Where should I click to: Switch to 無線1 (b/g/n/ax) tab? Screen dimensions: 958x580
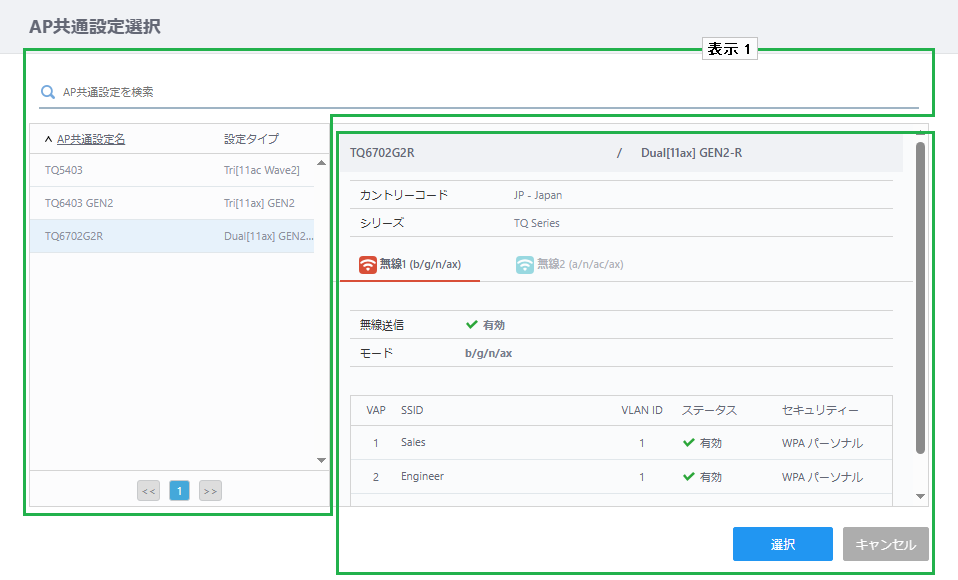coord(410,265)
